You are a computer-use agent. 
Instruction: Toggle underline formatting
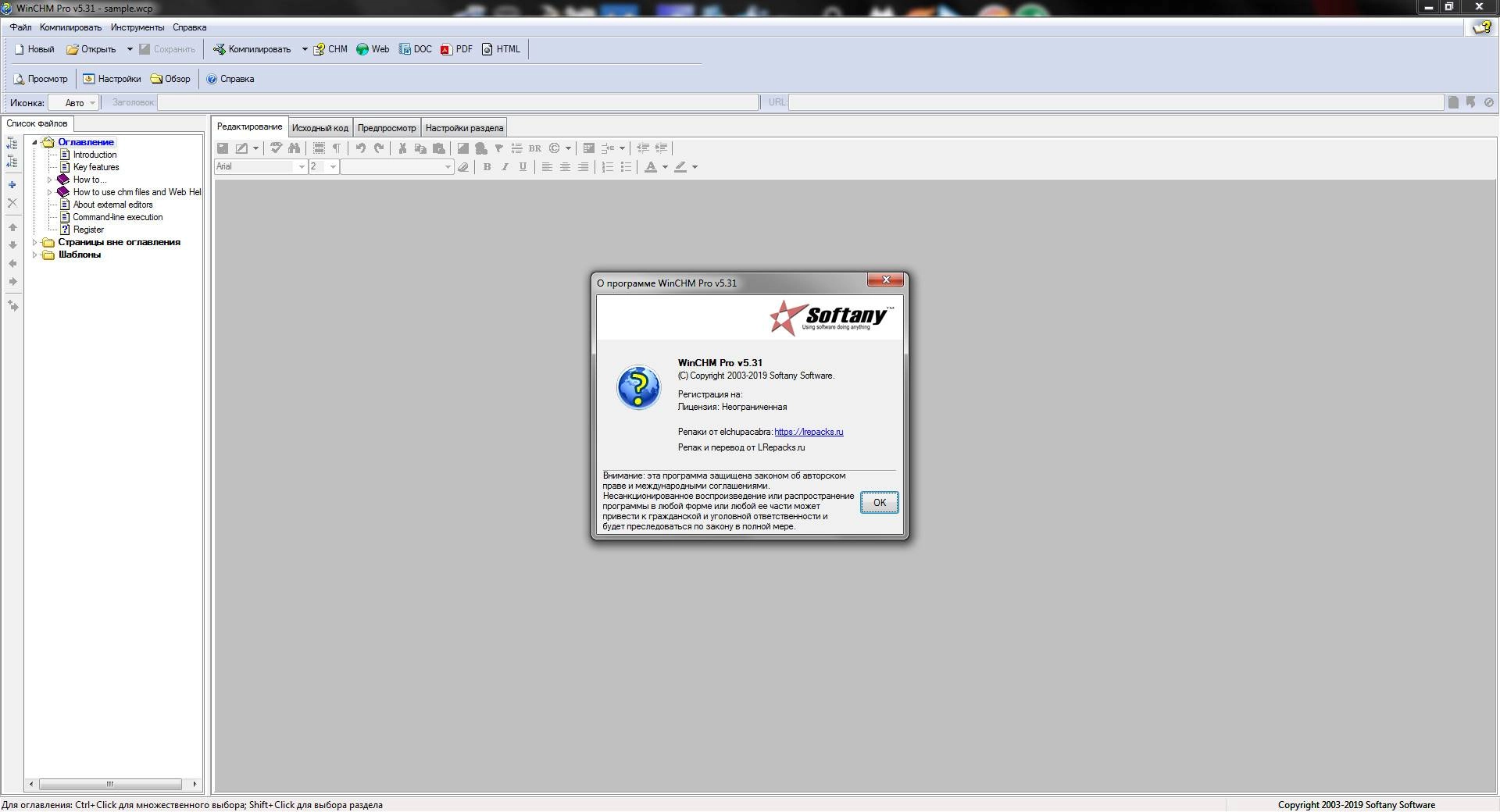pyautogui.click(x=523, y=167)
